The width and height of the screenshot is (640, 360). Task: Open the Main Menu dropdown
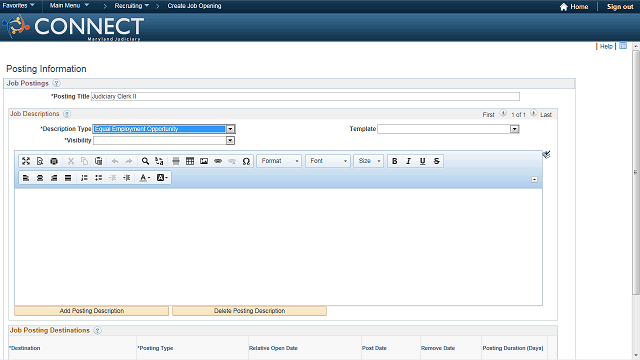click(x=69, y=5)
